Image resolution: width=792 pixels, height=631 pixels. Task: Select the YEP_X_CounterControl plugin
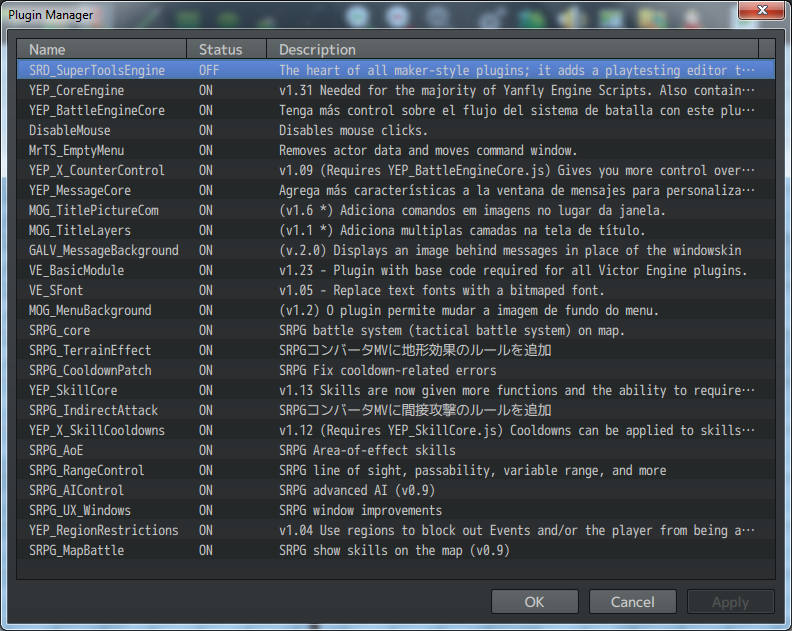pyautogui.click(x=396, y=170)
